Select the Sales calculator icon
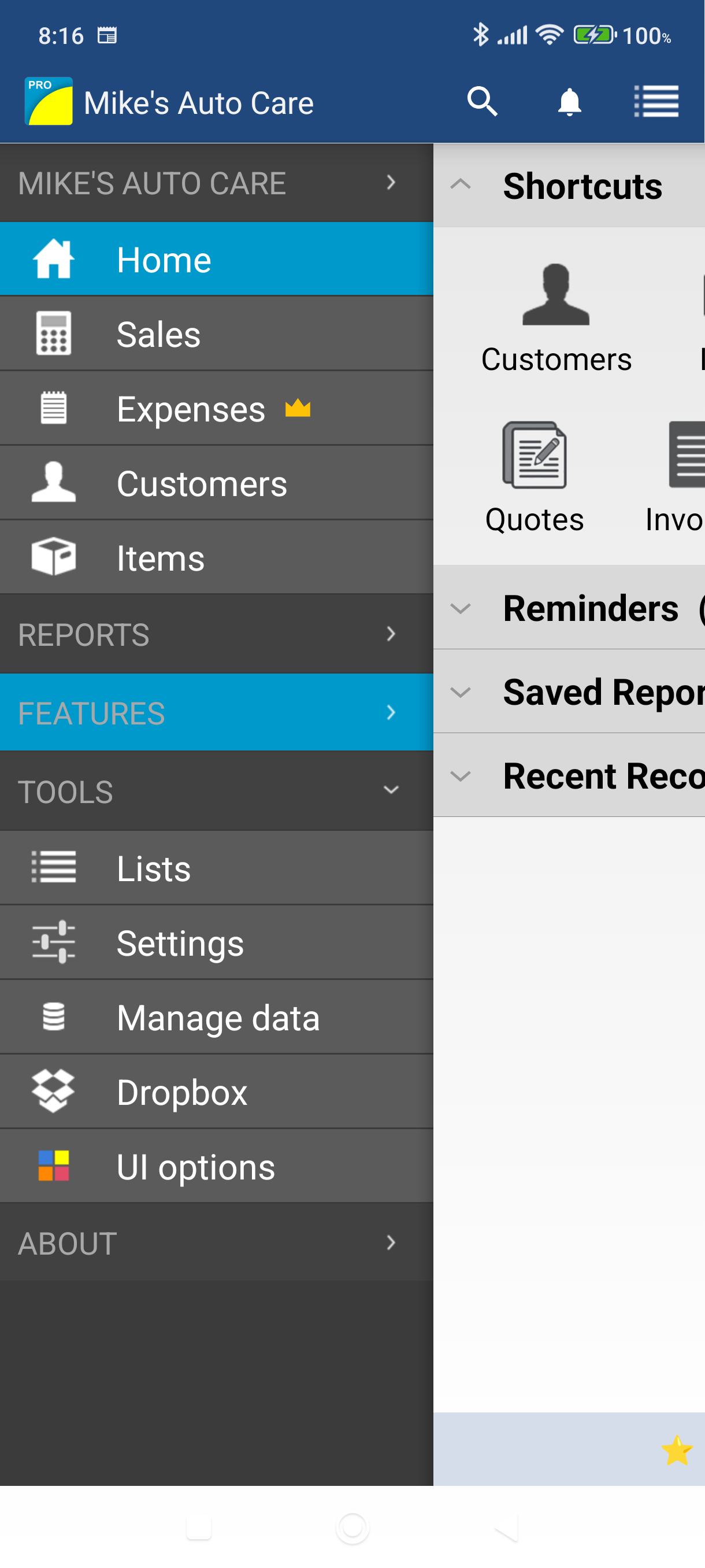Image resolution: width=705 pixels, height=1568 pixels. (53, 334)
